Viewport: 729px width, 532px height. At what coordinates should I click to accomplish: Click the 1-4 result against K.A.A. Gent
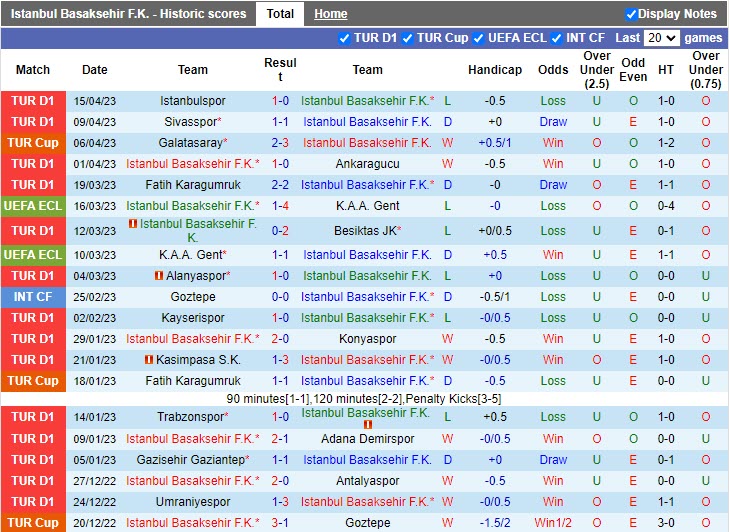pos(280,206)
